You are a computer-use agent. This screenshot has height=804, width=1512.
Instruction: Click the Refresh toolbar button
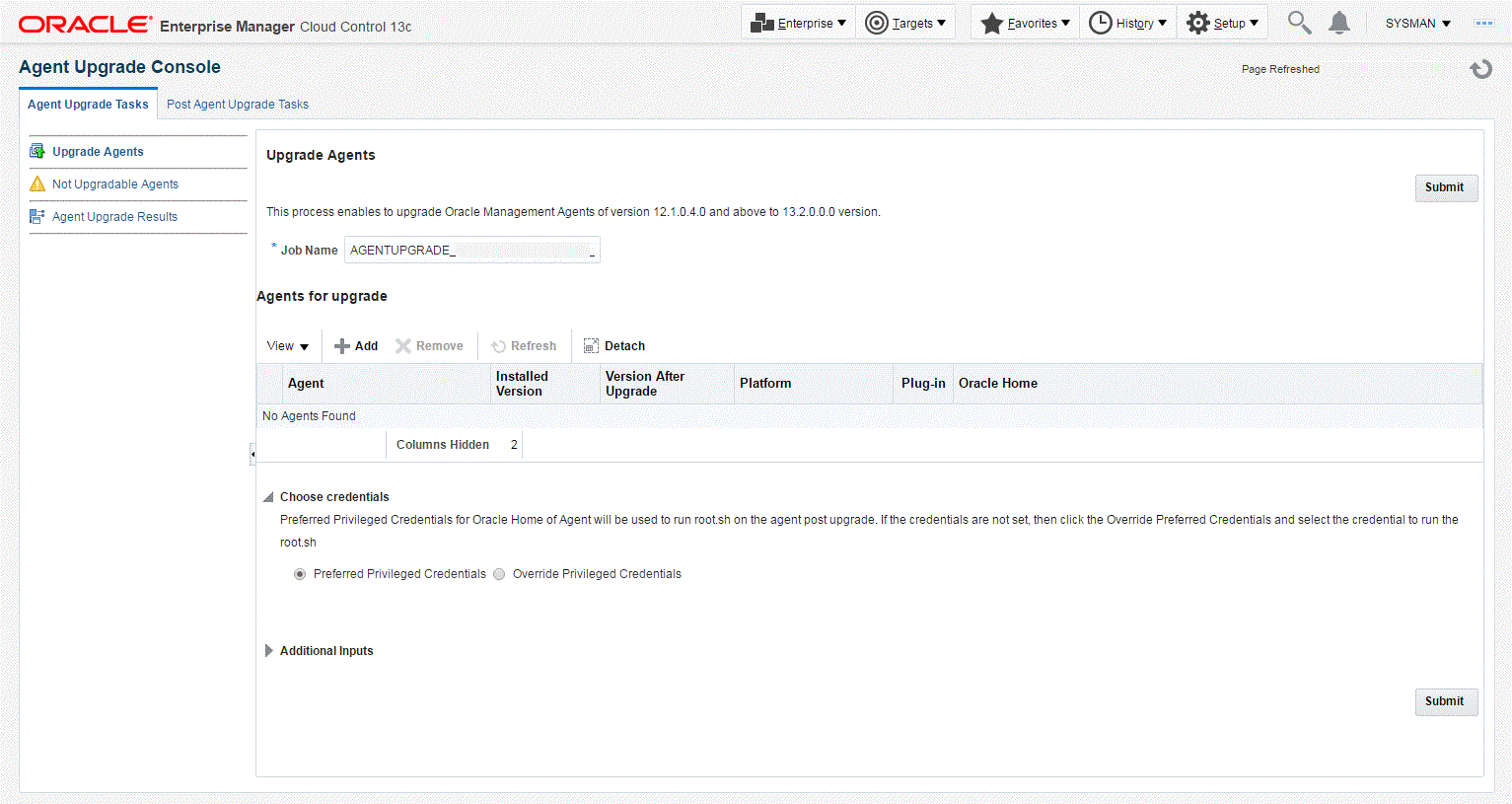click(x=524, y=346)
